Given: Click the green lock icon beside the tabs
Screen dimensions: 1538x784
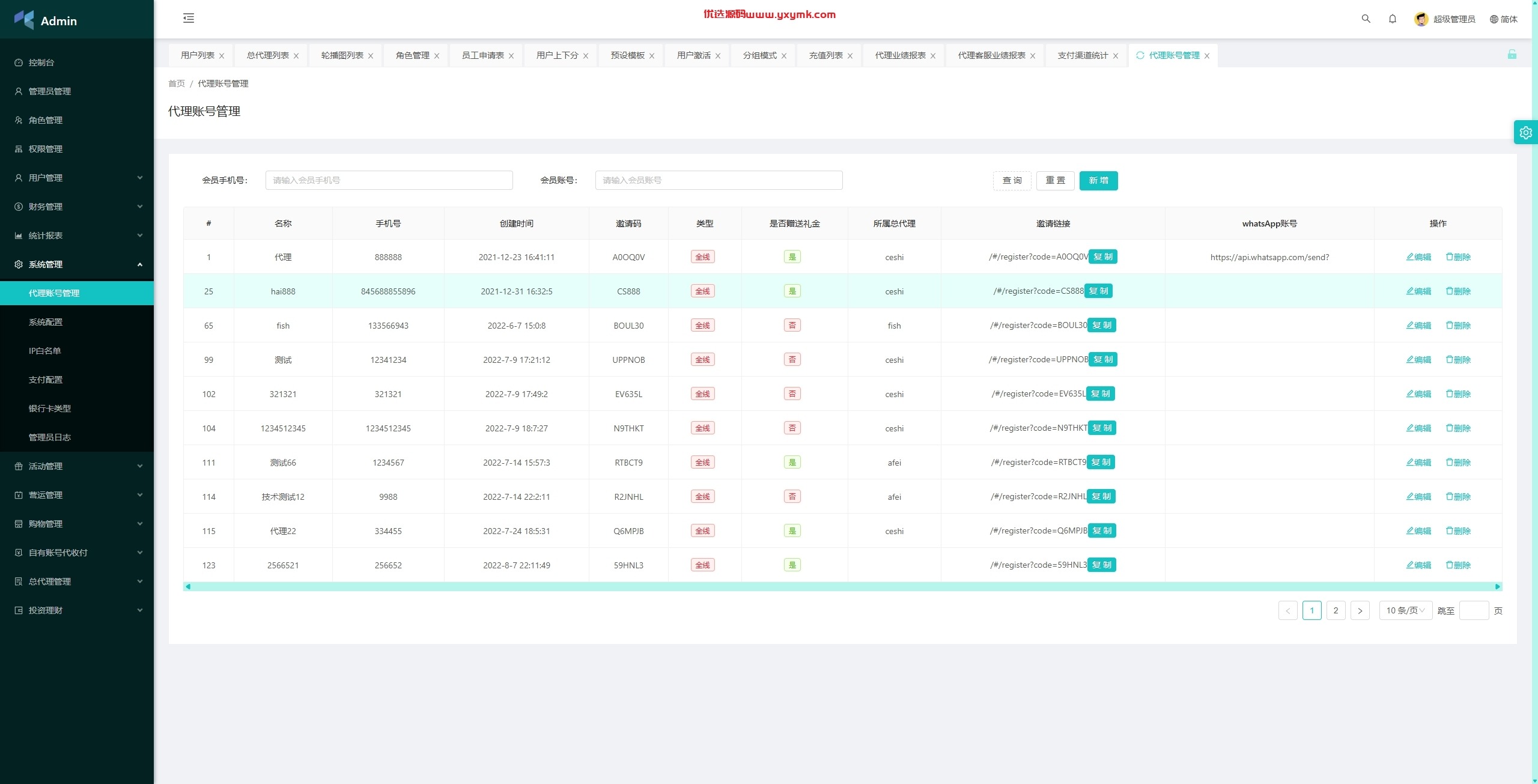Looking at the screenshot, I should click(1512, 55).
